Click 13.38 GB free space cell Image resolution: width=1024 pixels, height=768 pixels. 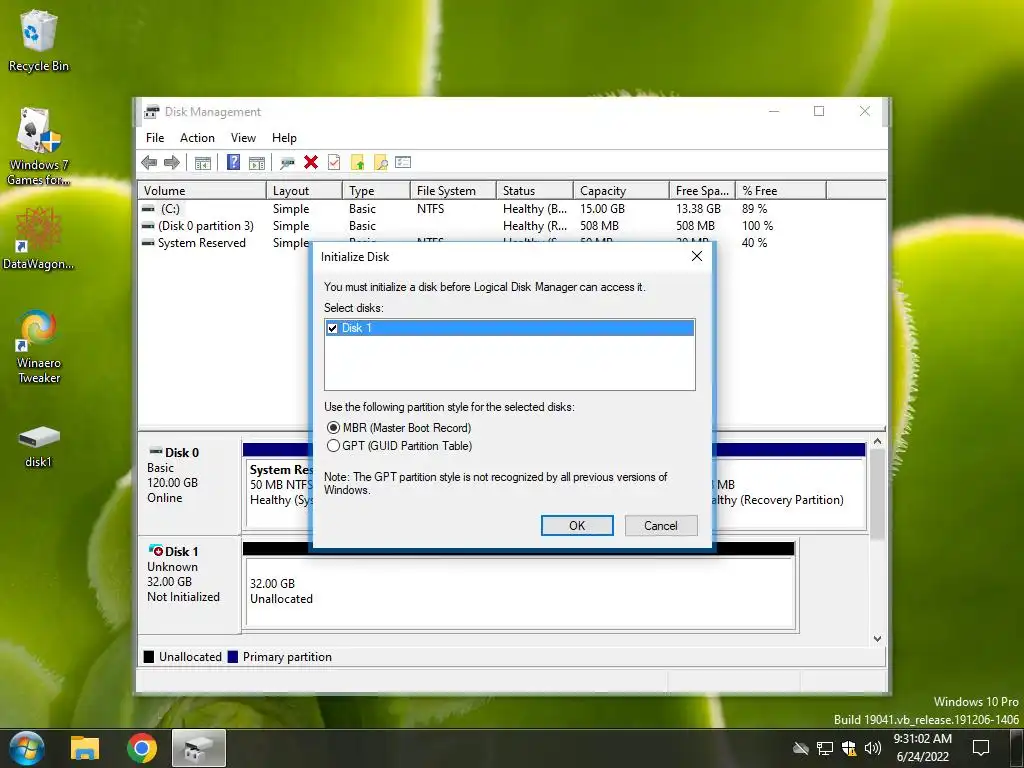pos(698,209)
